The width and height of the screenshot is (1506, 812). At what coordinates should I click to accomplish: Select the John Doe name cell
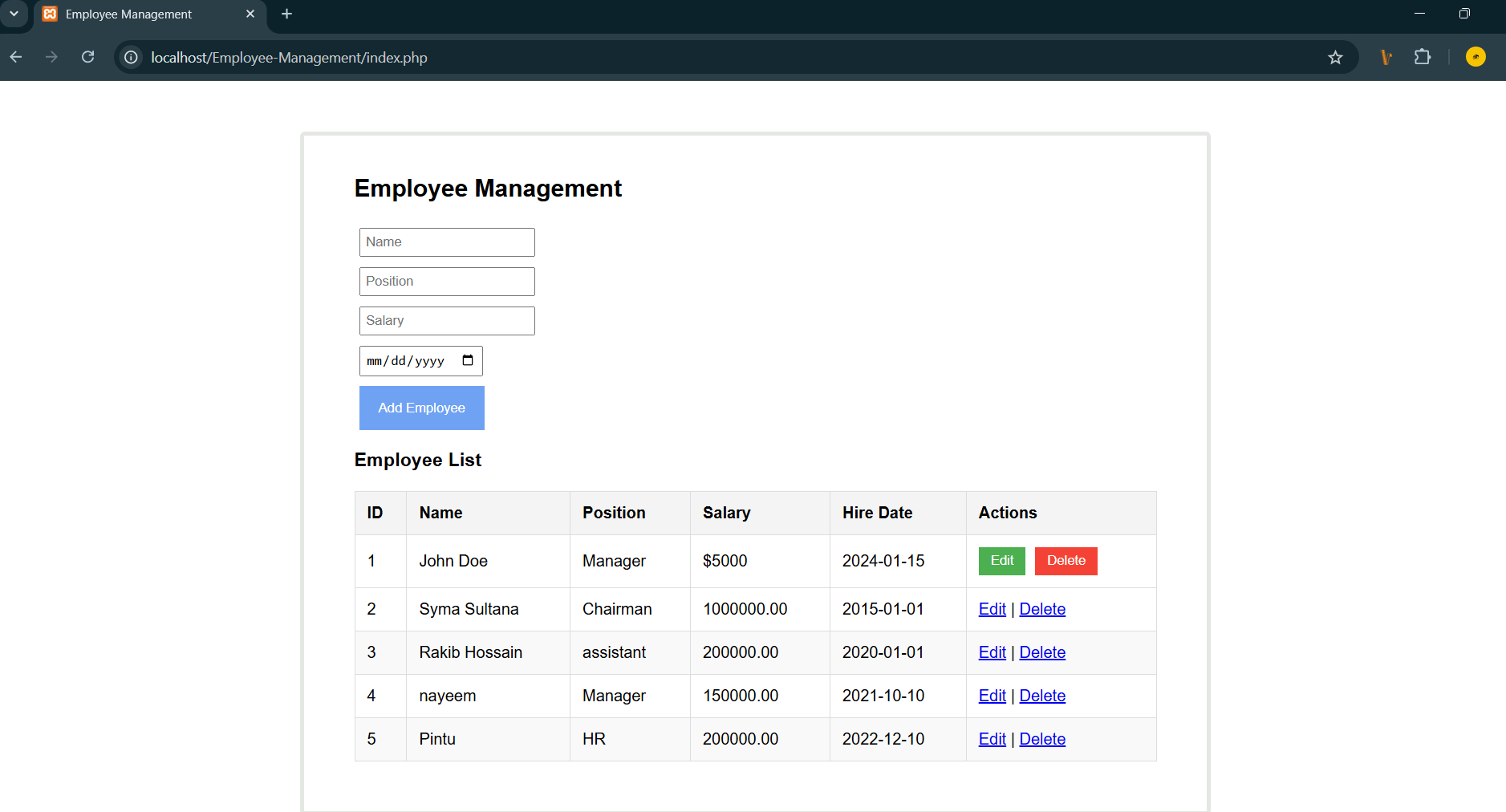[x=488, y=561]
